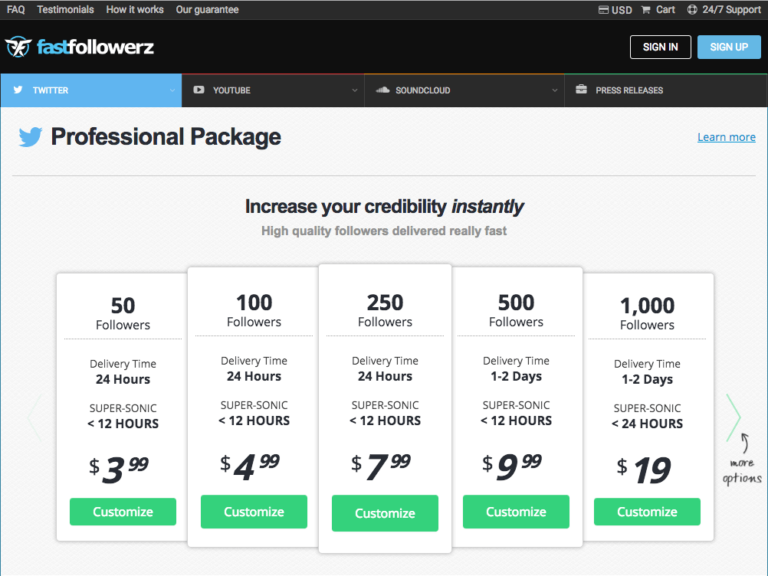Open the Twitter services tab
This screenshot has height=576, width=768.
click(91, 90)
